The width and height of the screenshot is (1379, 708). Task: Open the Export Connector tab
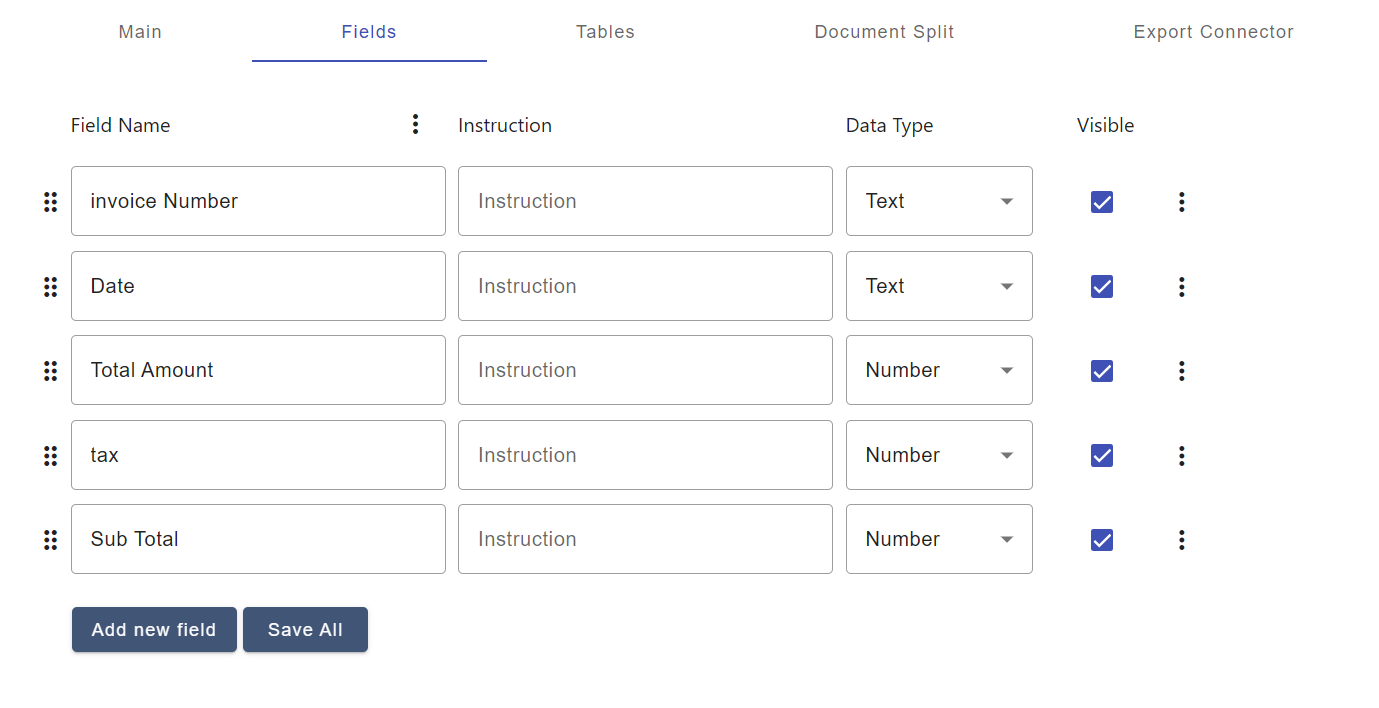(x=1213, y=32)
